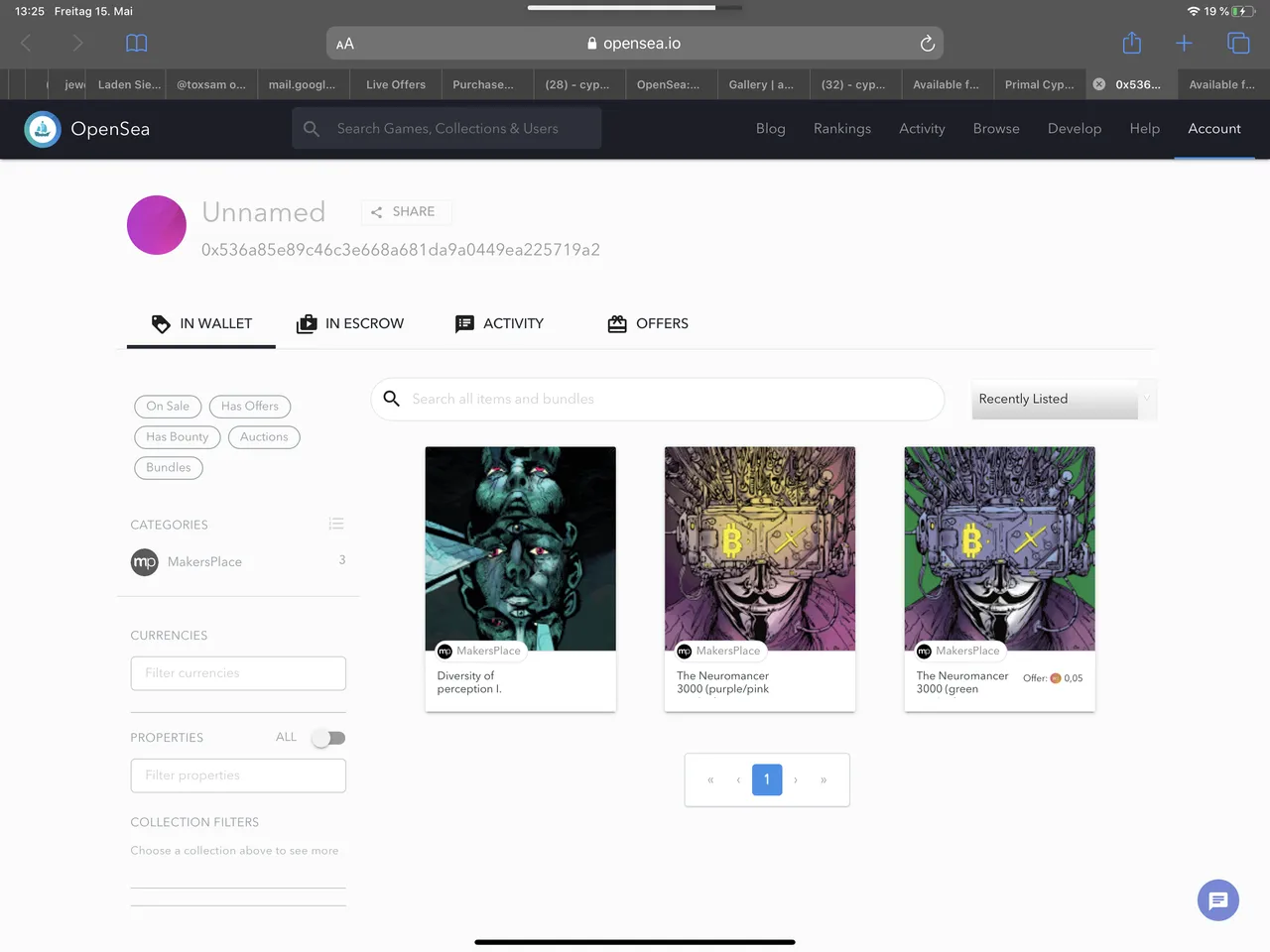The height and width of the screenshot is (952, 1270).
Task: Open the Rankings nav item
Action: [842, 129]
